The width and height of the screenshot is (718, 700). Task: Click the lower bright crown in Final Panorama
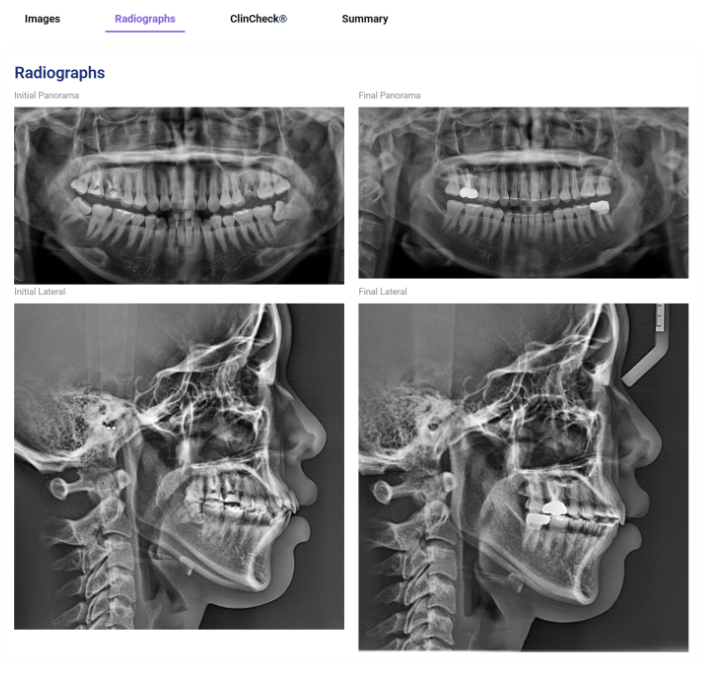click(x=600, y=206)
